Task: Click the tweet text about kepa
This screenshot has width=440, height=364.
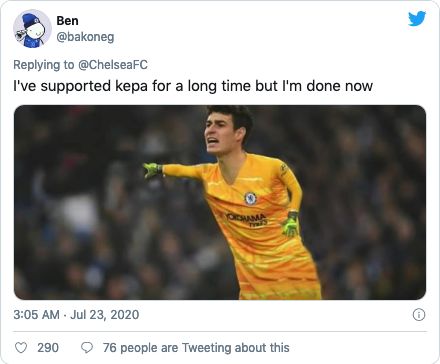Action: pyautogui.click(x=193, y=86)
